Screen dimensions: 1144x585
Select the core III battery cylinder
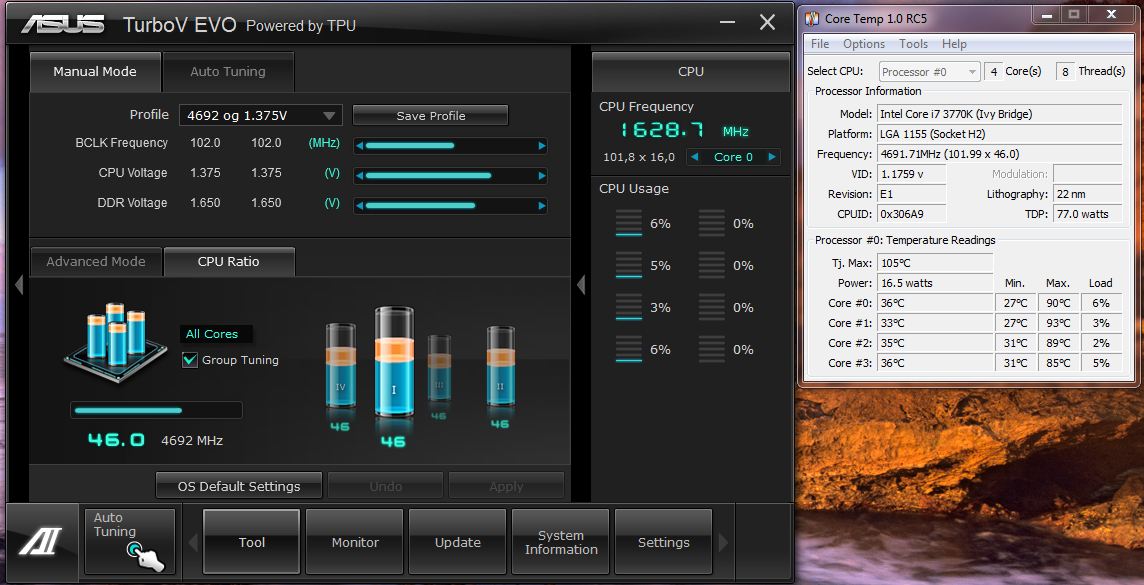click(438, 368)
